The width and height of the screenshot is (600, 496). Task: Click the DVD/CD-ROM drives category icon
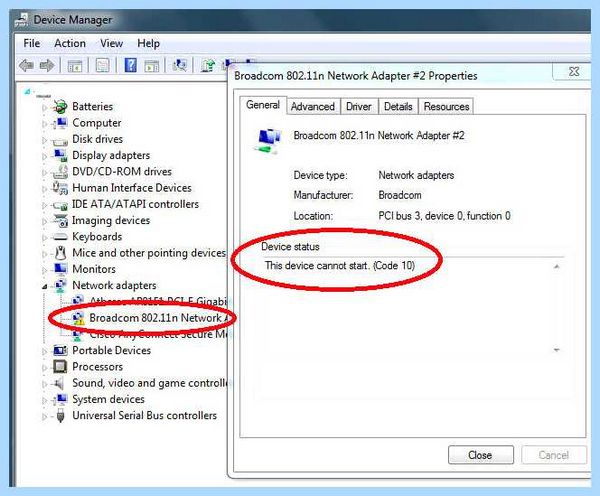click(60, 171)
